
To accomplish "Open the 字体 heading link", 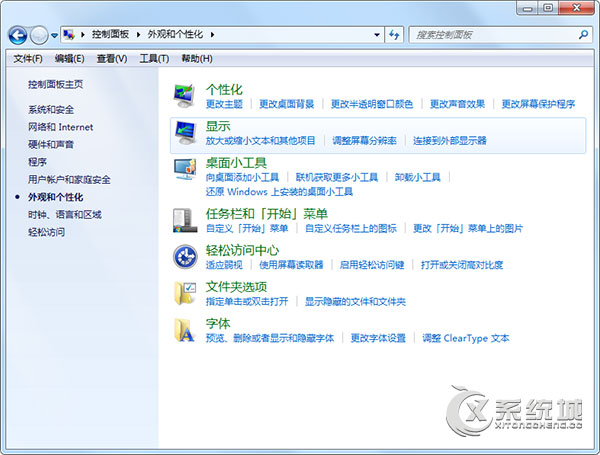I will (x=218, y=324).
